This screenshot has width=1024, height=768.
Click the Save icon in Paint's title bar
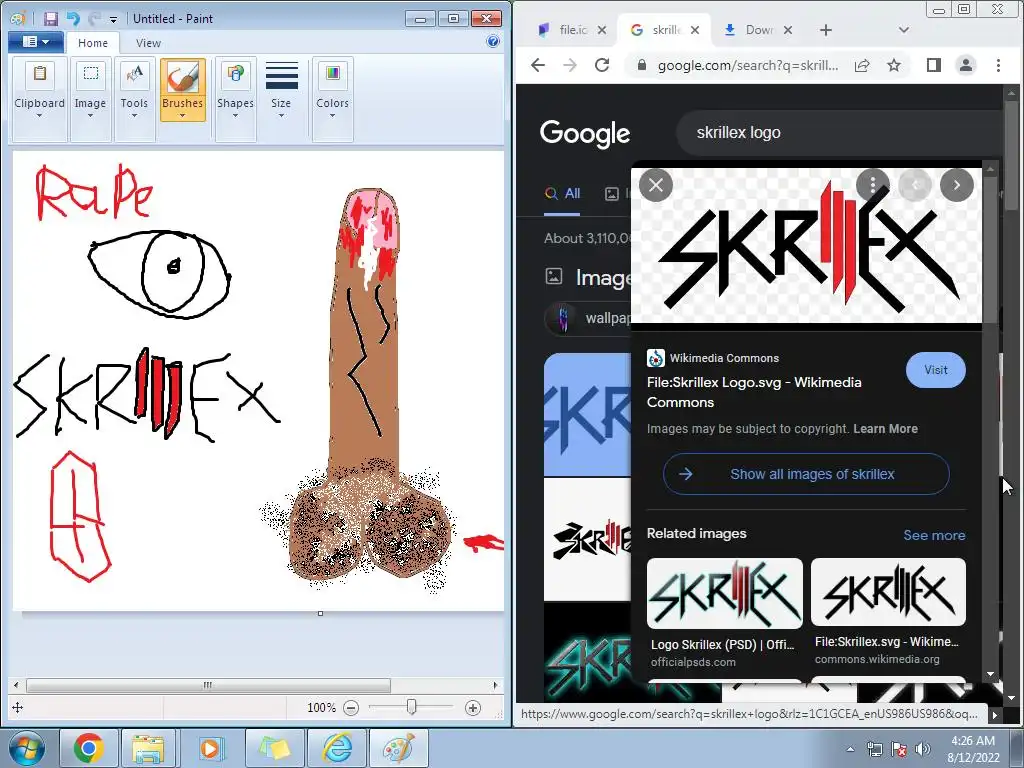[50, 19]
